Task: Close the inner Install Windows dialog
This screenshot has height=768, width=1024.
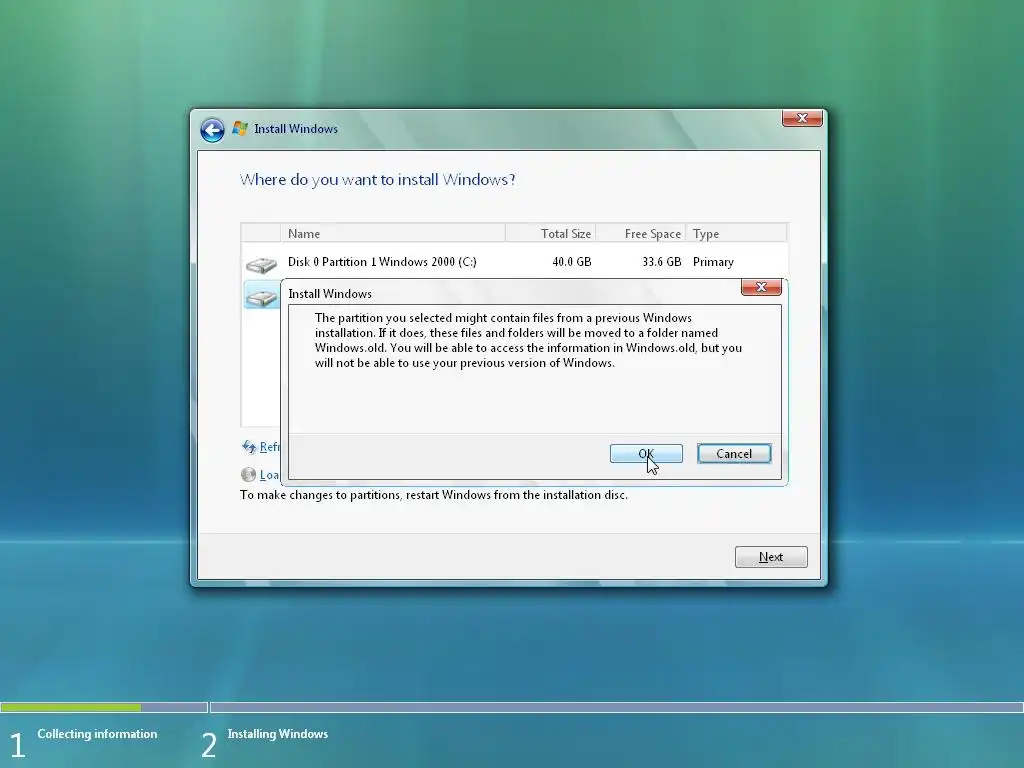Action: point(761,287)
